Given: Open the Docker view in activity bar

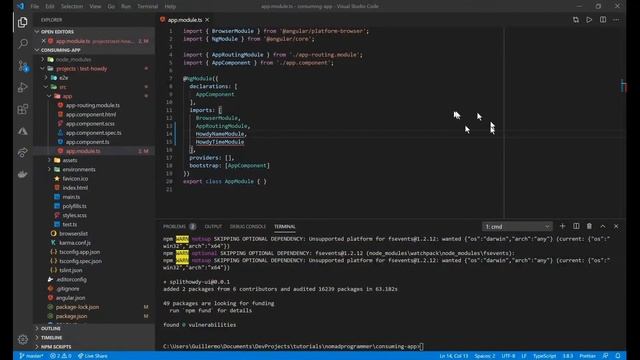Looking at the screenshot, I should pyautogui.click(x=23, y=174).
